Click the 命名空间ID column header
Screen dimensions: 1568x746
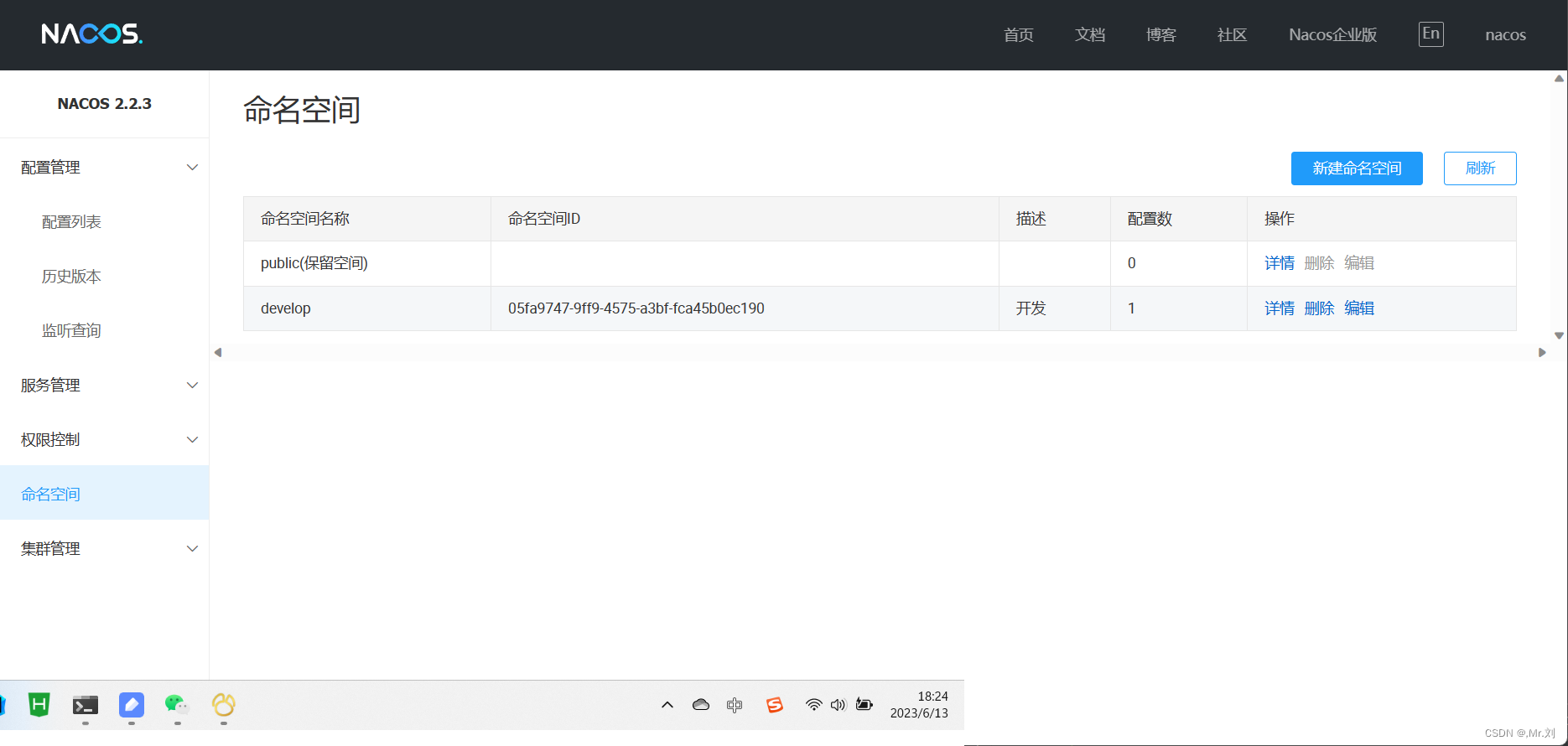click(745, 219)
